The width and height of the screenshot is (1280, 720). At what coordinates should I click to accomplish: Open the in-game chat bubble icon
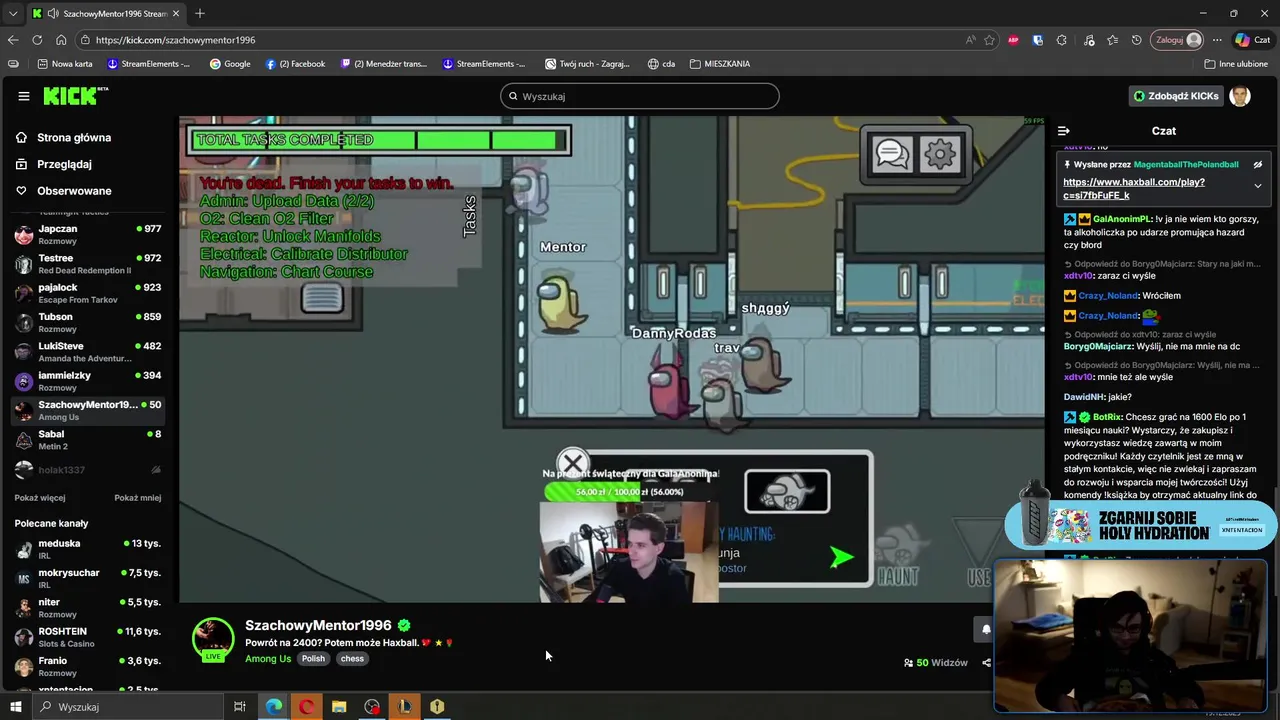[892, 154]
